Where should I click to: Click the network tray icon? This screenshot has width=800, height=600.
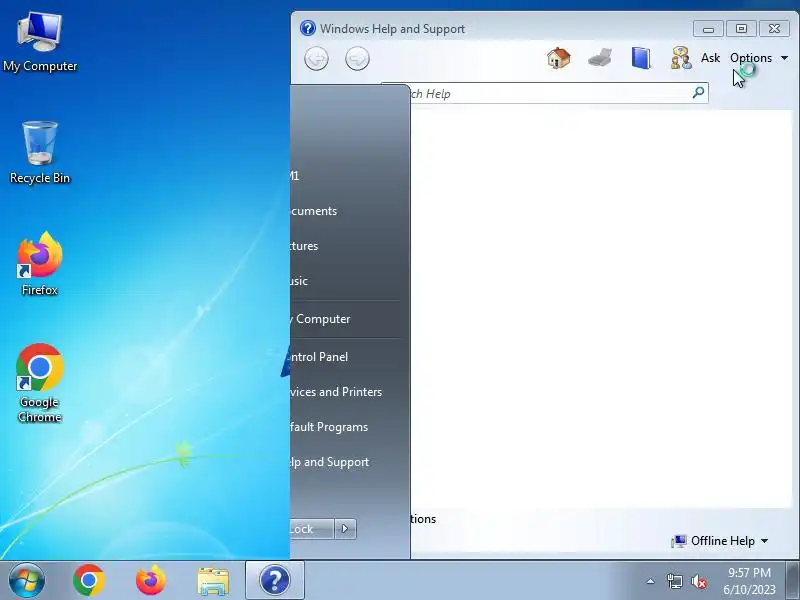coord(675,581)
